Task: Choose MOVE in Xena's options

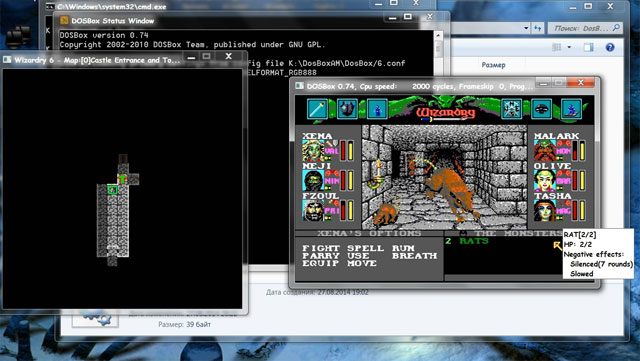Action: [x=362, y=263]
